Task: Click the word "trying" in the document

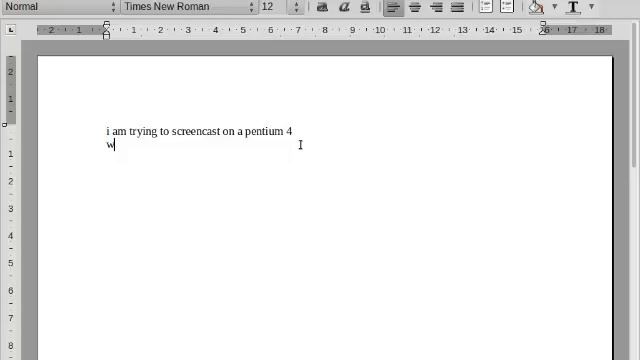Action: pos(143,132)
